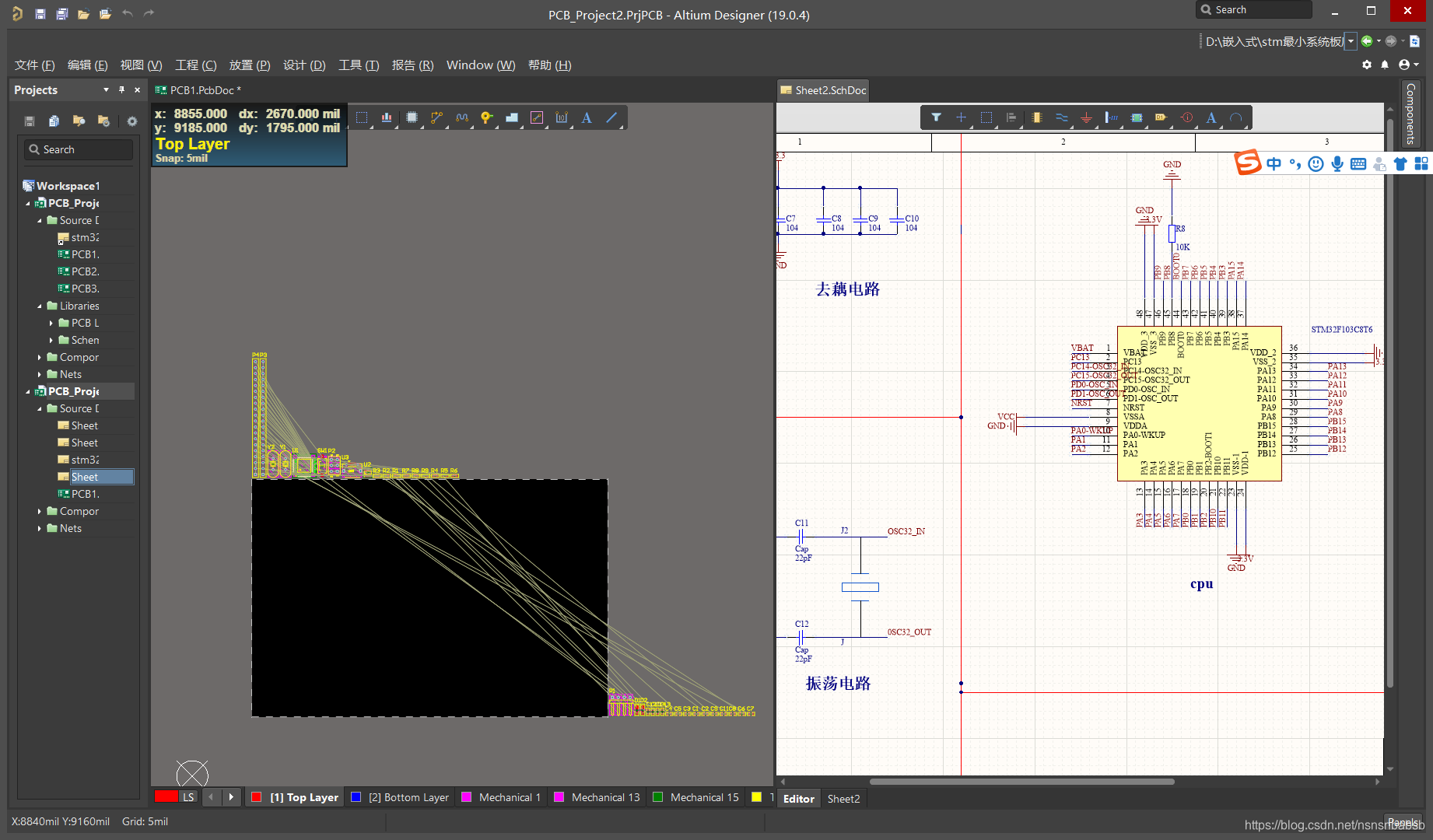This screenshot has width=1433, height=840.
Task: Select the schematic place arc tool
Action: coord(1236,117)
